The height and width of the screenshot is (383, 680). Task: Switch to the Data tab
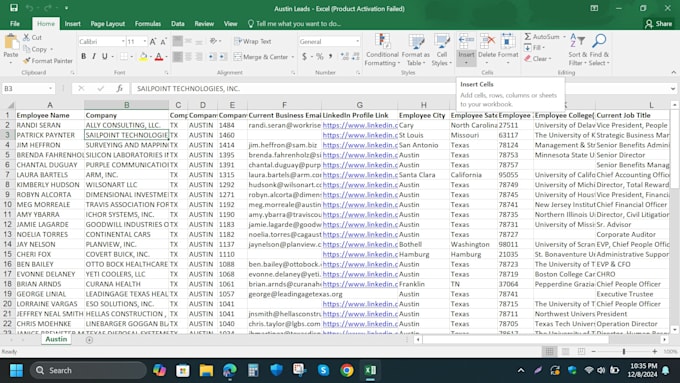pyautogui.click(x=177, y=24)
